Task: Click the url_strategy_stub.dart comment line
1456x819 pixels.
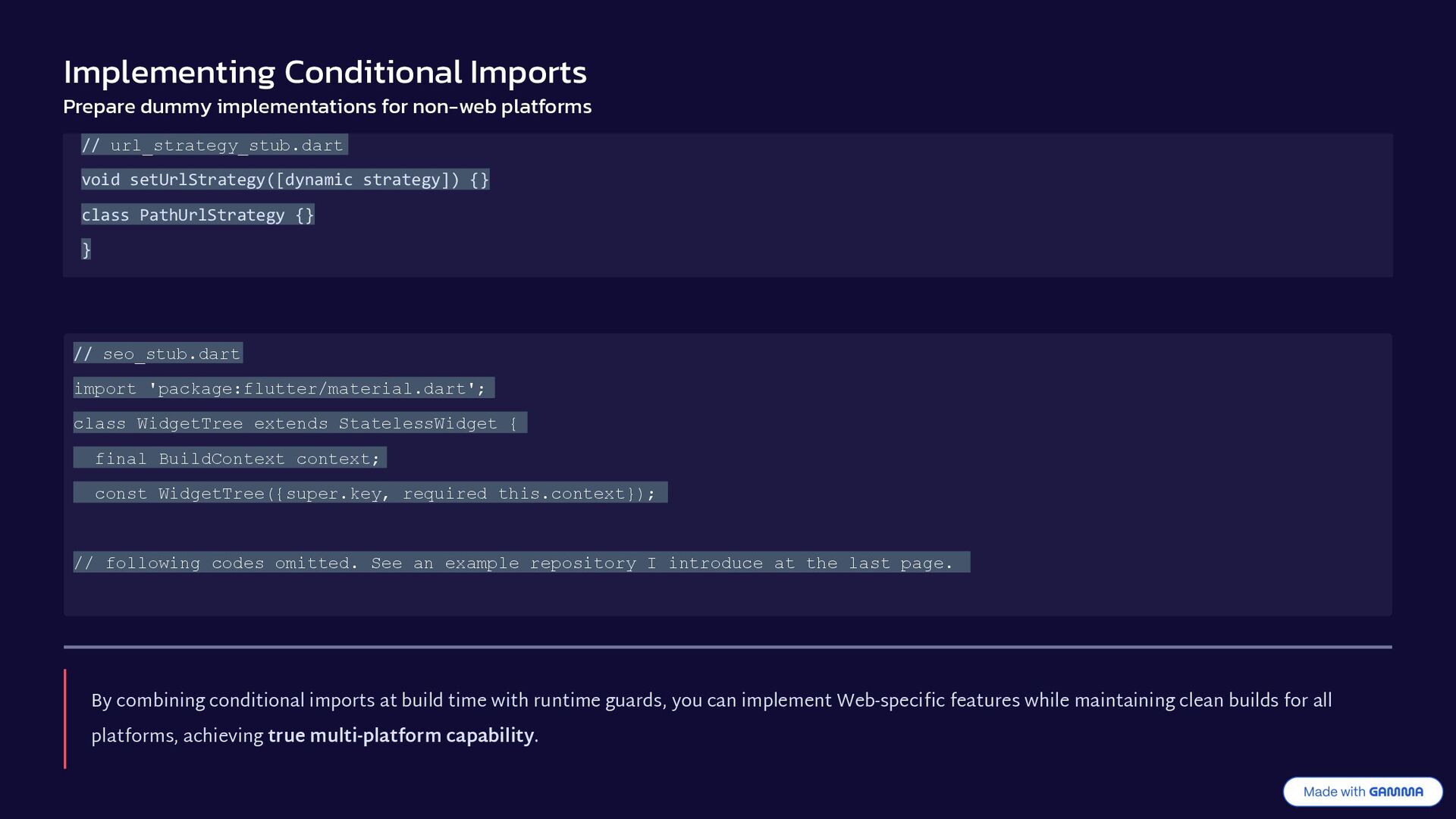Action: [x=214, y=145]
